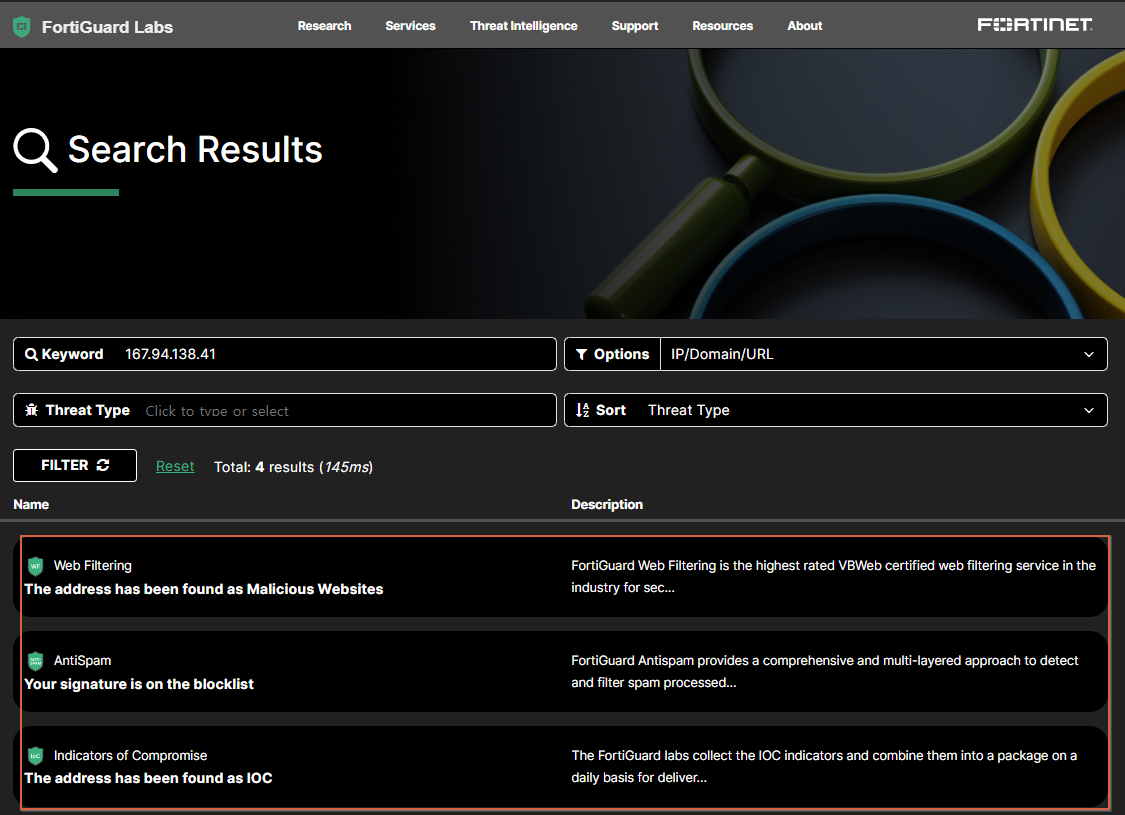Click the refresh icon on FILTER button
This screenshot has width=1125, height=815.
103,465
